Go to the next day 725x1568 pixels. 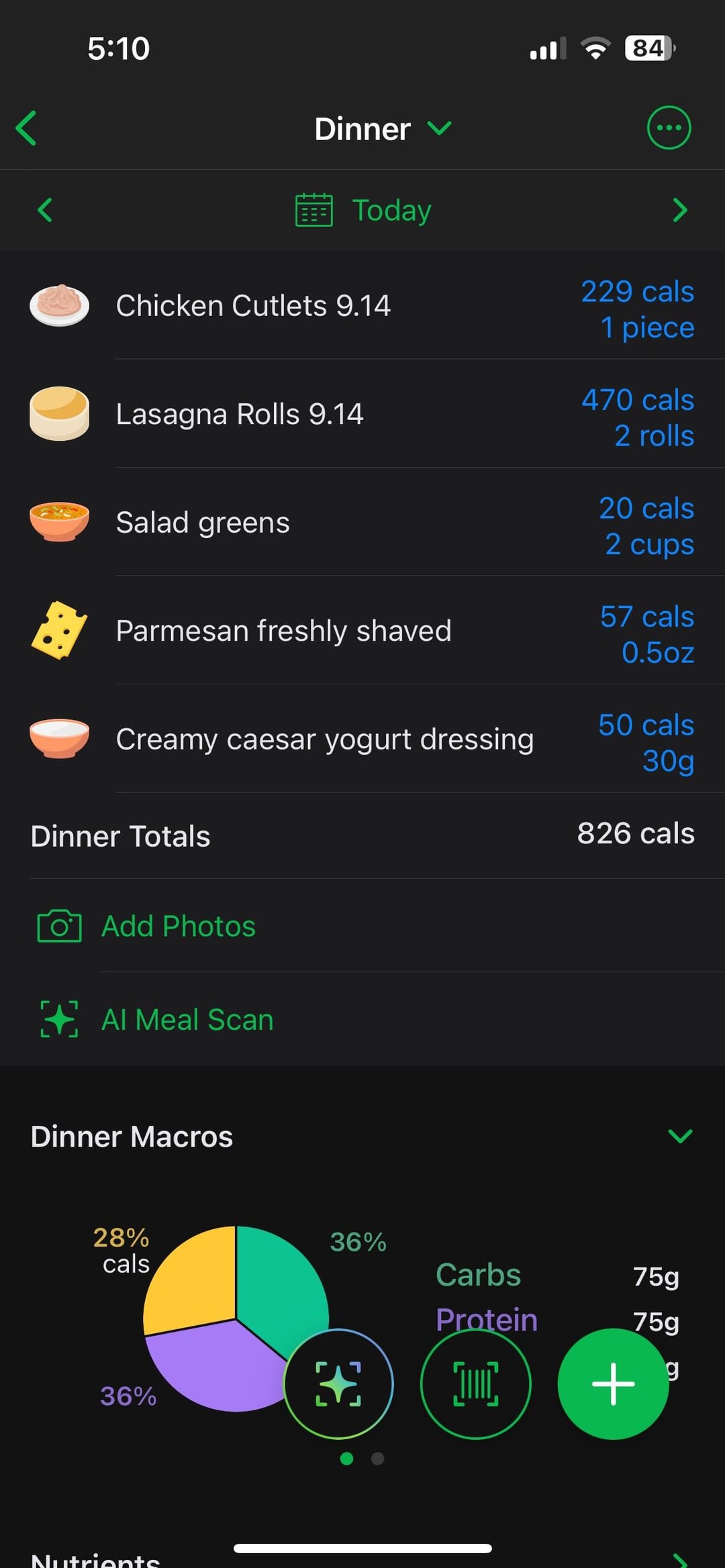pos(680,210)
